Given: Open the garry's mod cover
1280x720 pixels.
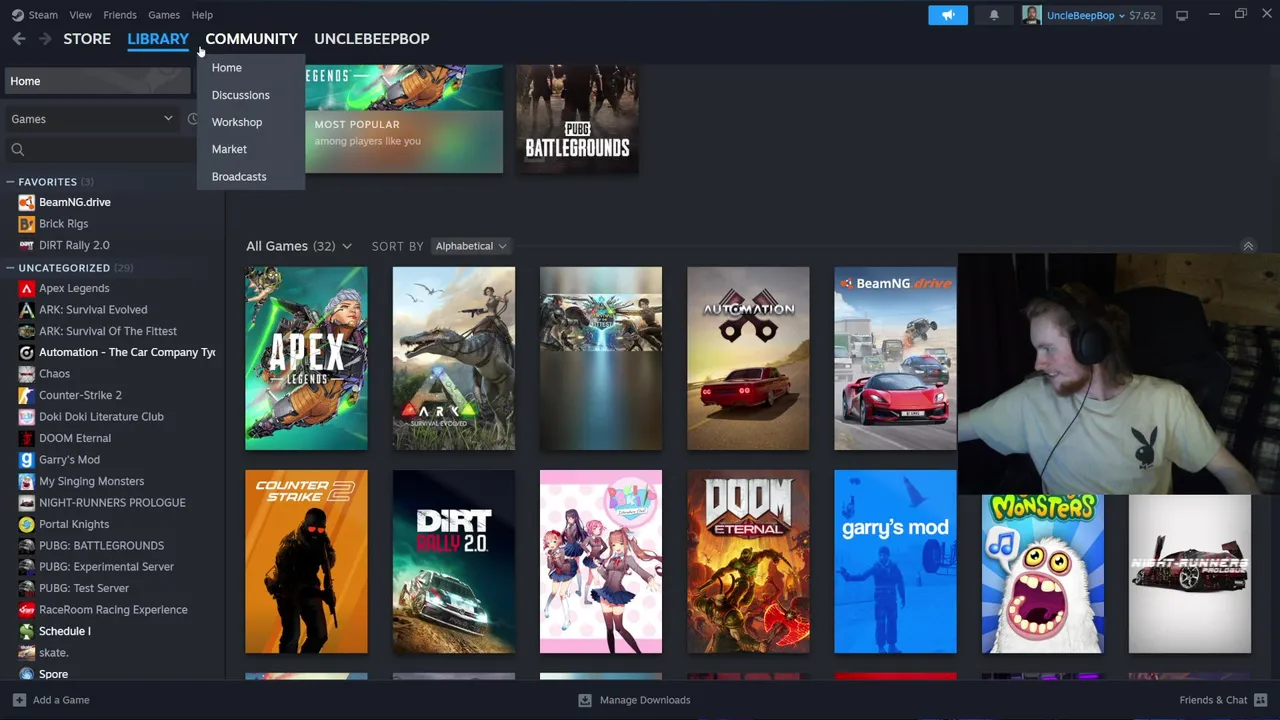Looking at the screenshot, I should coord(895,562).
